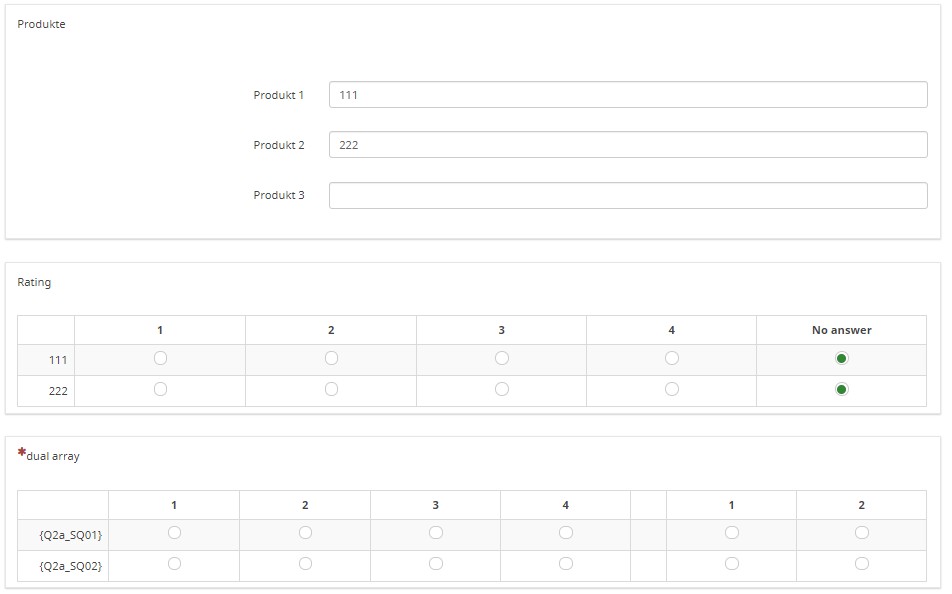Select first-scale 4 for {Q2a_SQ02}
This screenshot has height=594, width=952.
coord(566,564)
